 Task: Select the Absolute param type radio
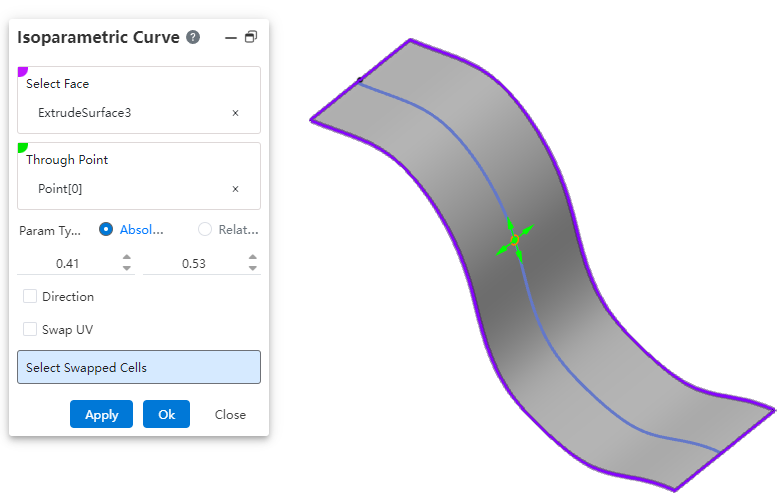click(x=106, y=229)
